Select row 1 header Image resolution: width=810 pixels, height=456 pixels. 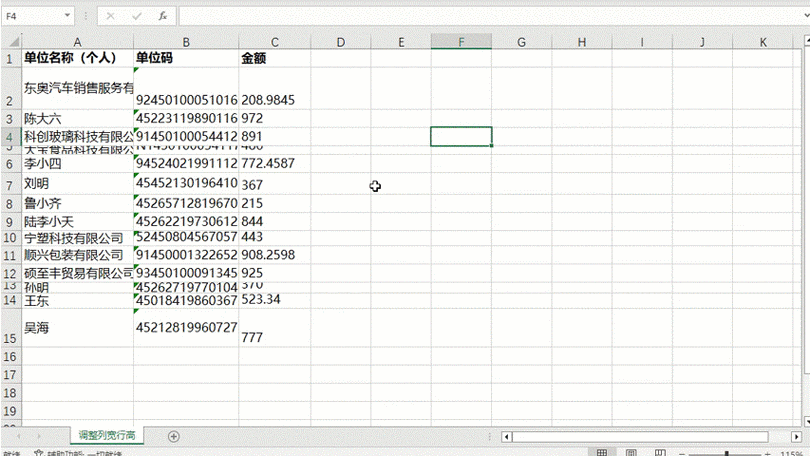pyautogui.click(x=10, y=58)
